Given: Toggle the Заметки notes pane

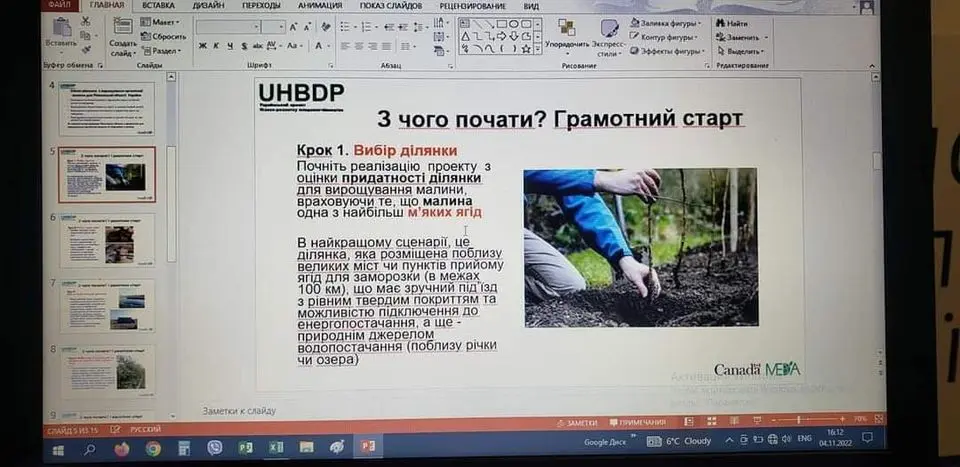Looking at the screenshot, I should 577,423.
